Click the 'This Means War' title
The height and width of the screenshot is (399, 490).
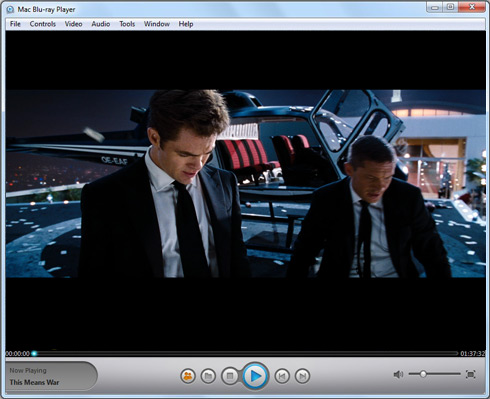coord(34,382)
